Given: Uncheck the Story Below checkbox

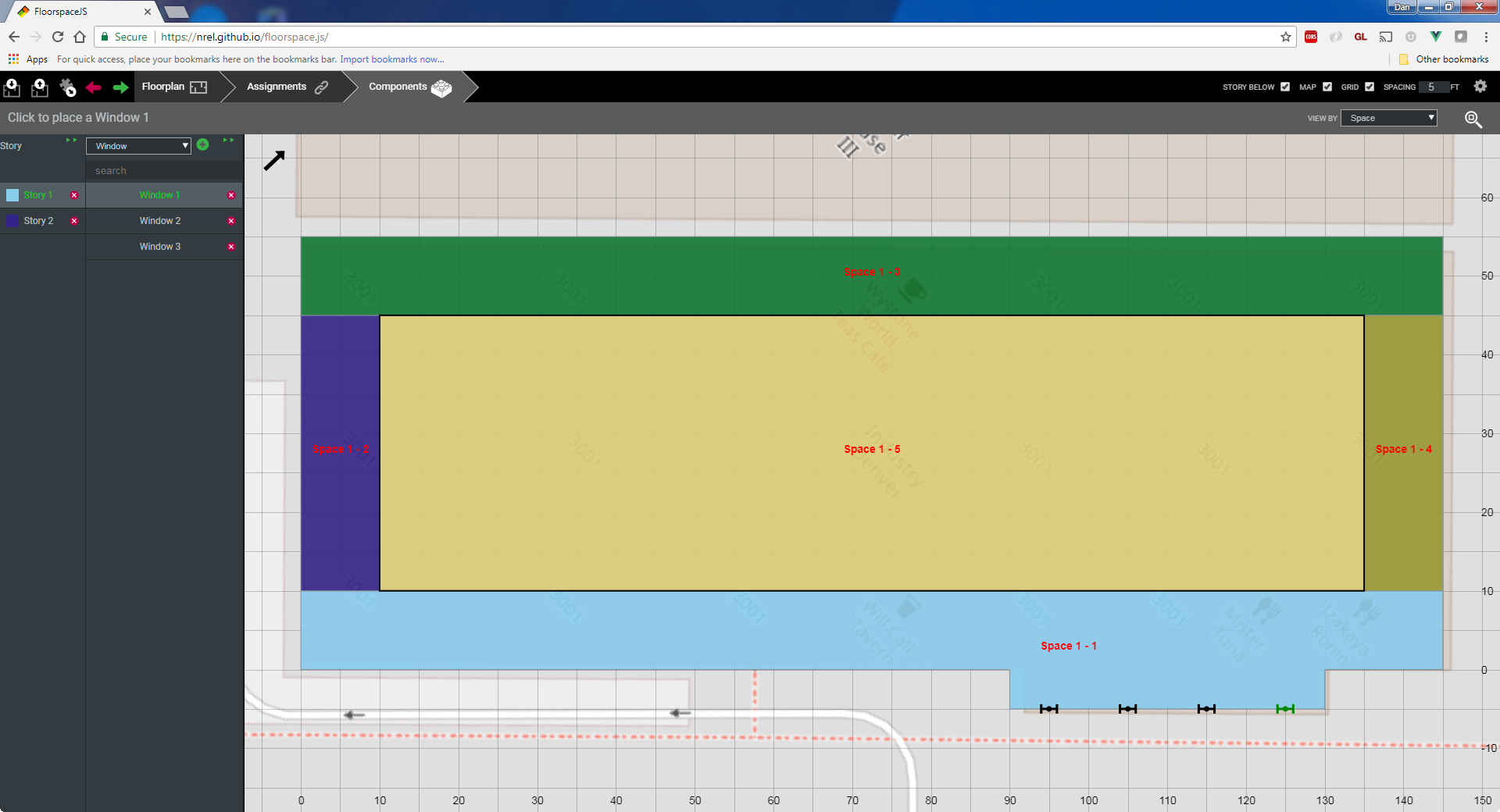Looking at the screenshot, I should [x=1285, y=87].
